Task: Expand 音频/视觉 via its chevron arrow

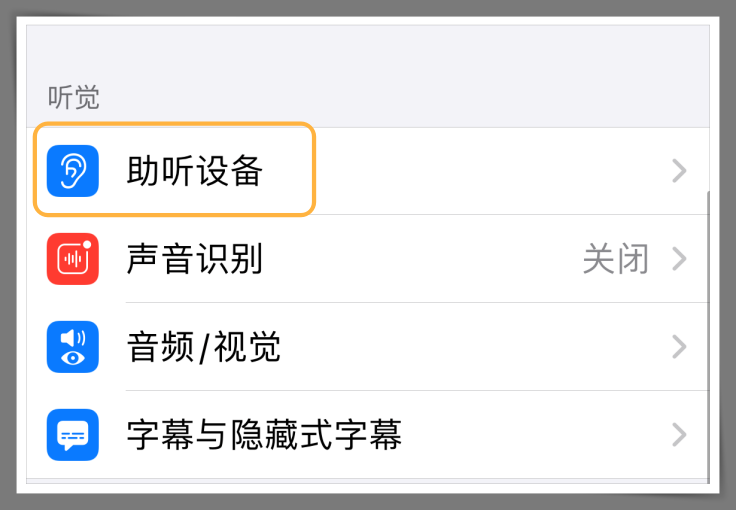Action: [679, 347]
